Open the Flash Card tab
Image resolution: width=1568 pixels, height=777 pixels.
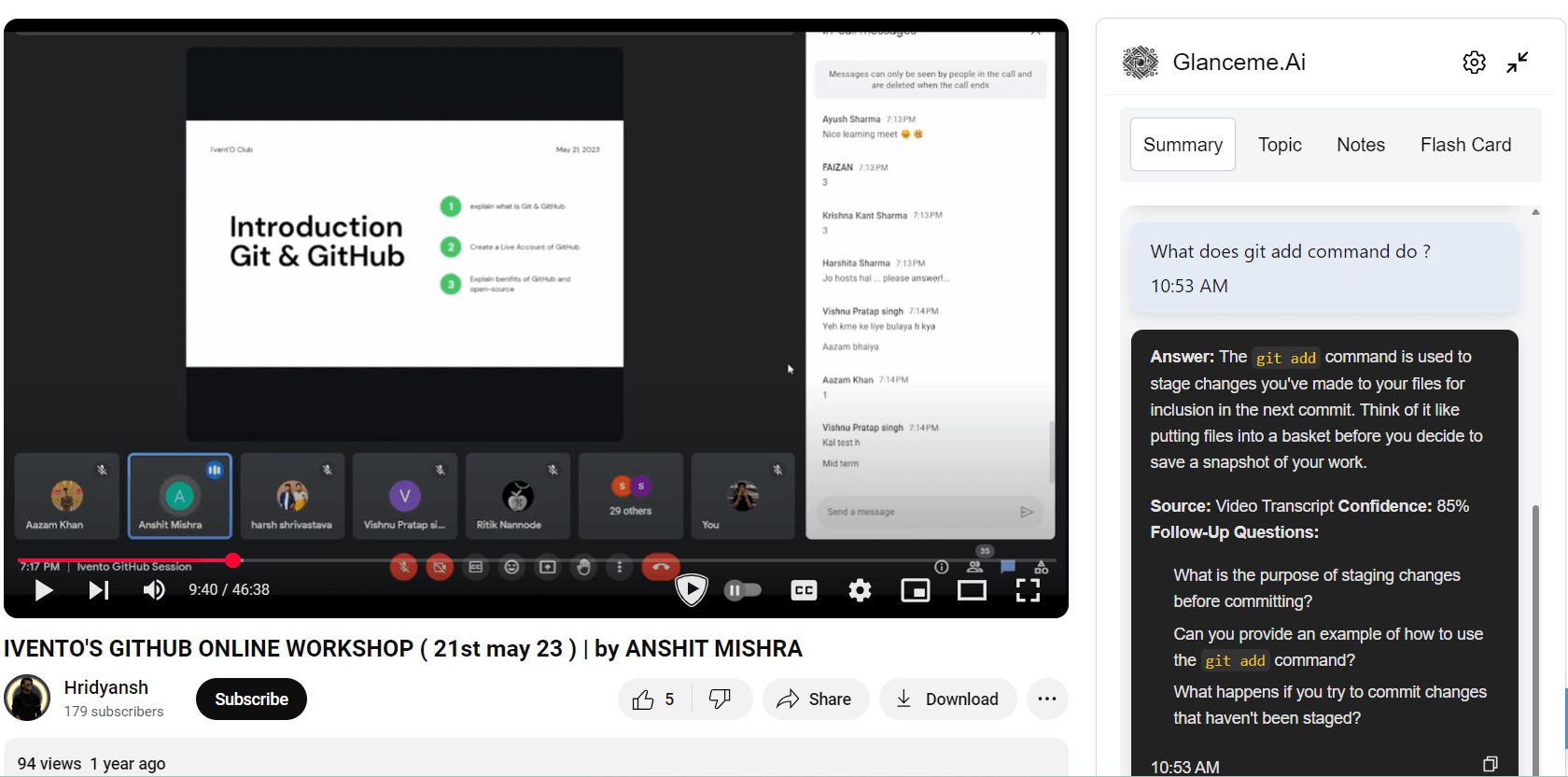(1465, 145)
